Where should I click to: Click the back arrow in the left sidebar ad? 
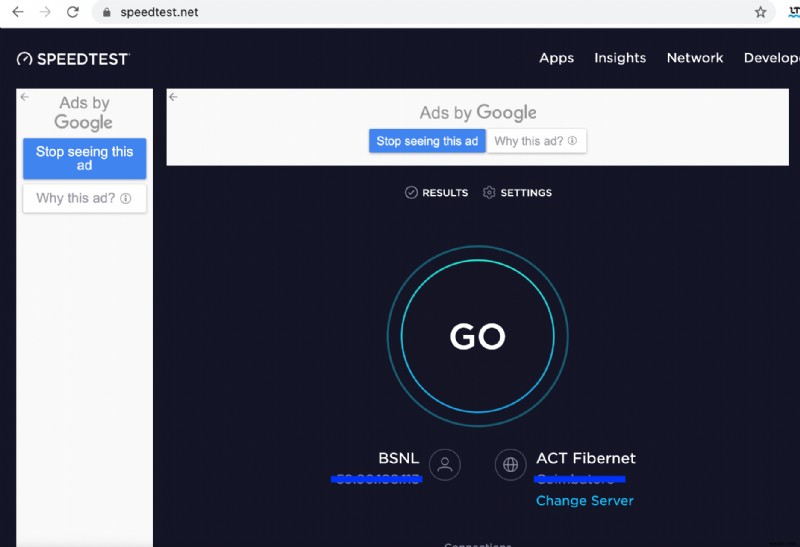point(25,98)
